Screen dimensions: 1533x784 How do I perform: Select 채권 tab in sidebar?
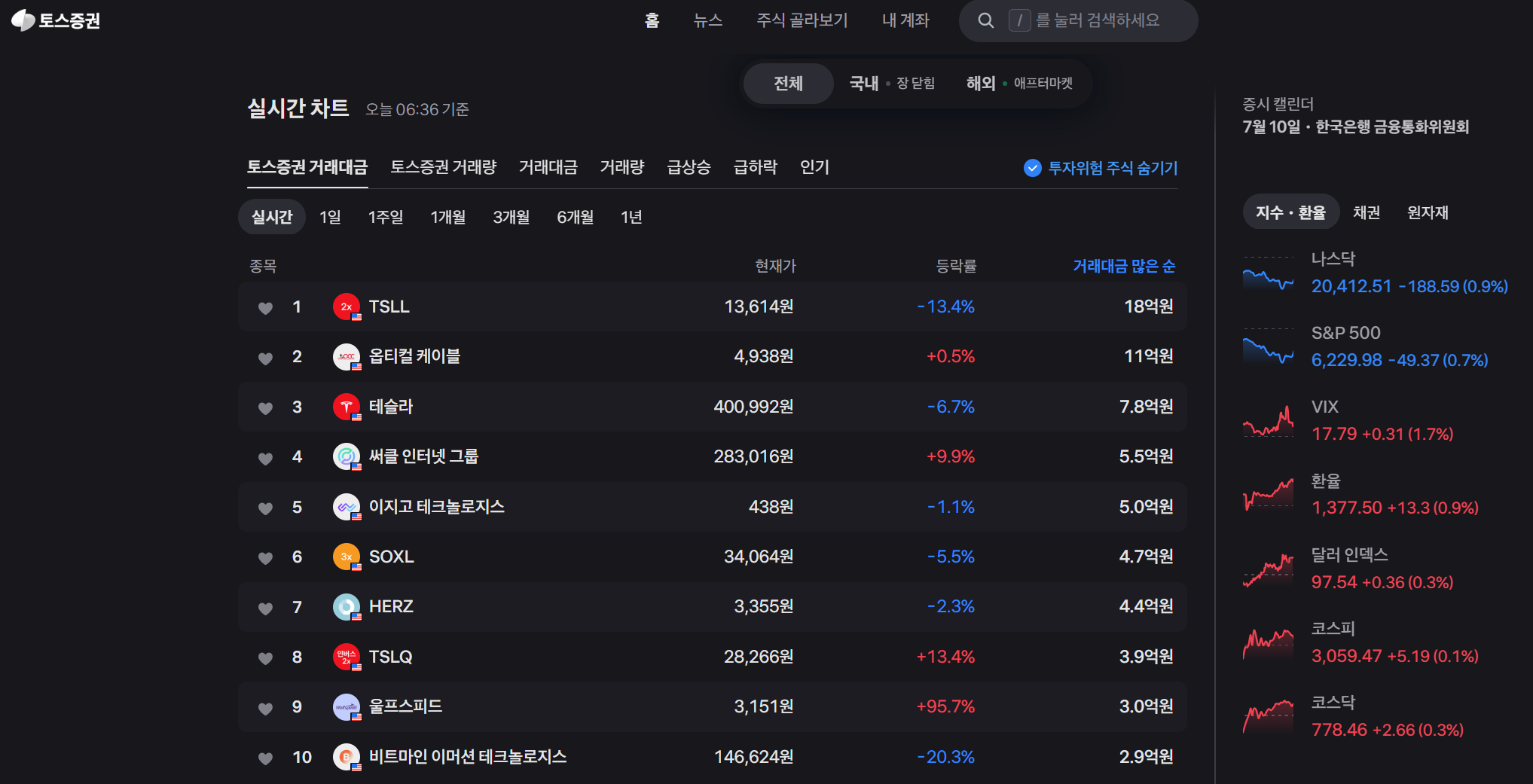[1367, 212]
